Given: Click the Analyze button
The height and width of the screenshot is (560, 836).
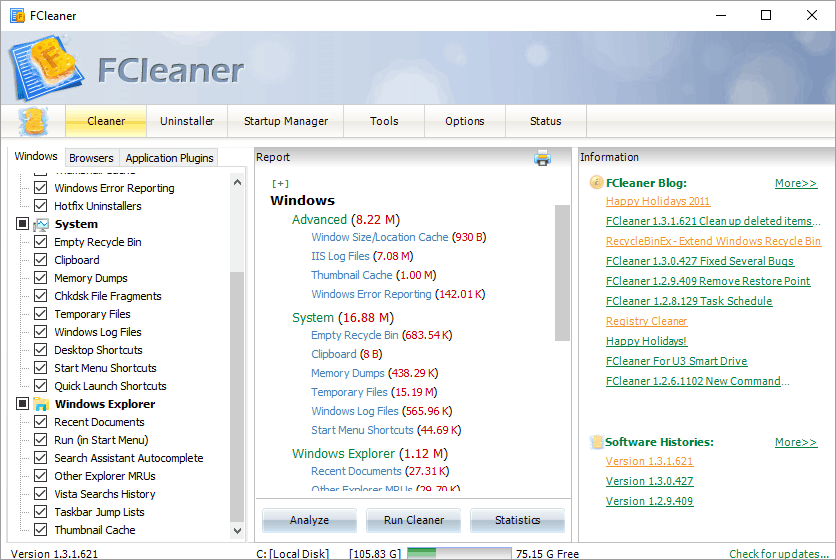Looking at the screenshot, I should 309,520.
